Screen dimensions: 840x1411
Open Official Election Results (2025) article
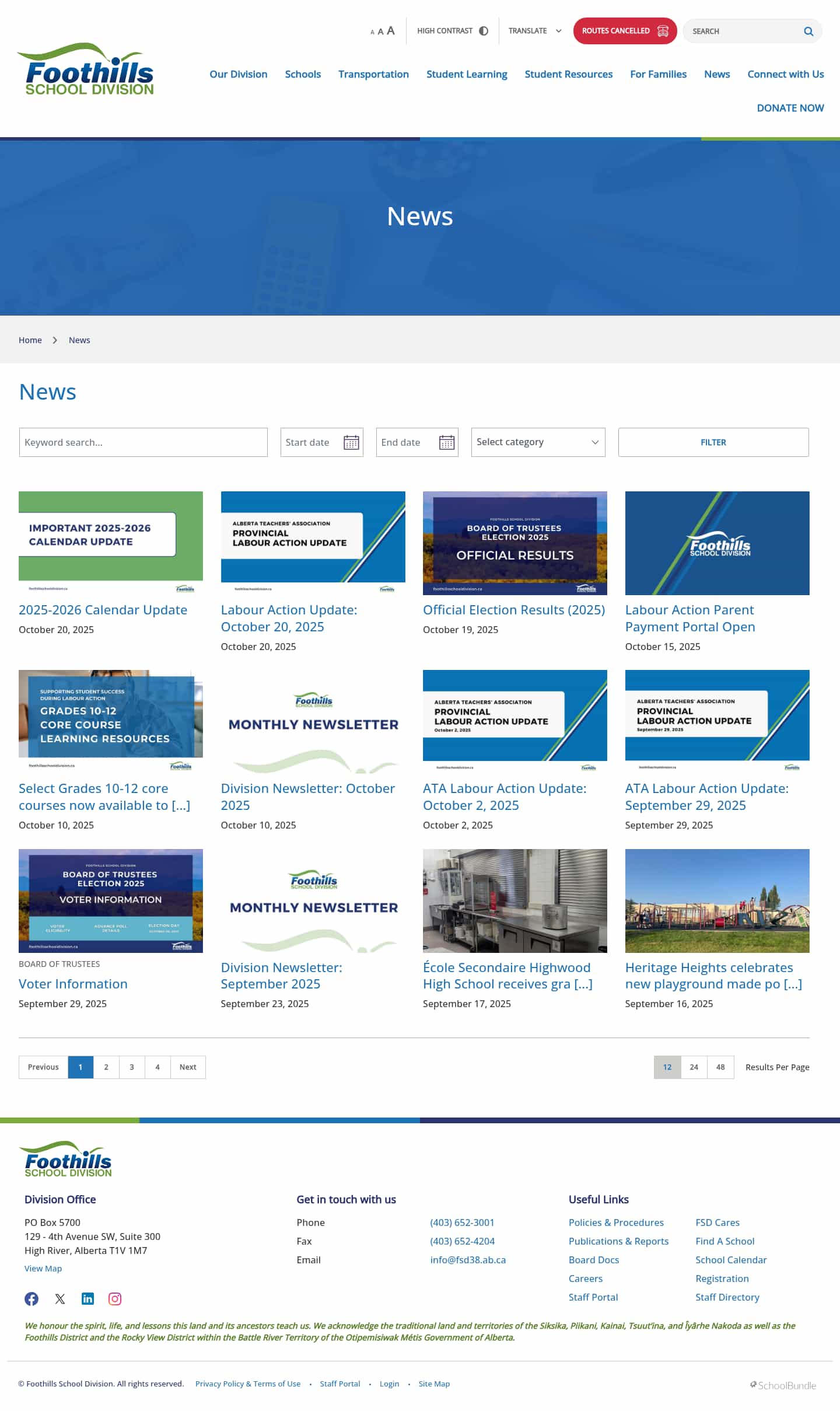pos(514,610)
